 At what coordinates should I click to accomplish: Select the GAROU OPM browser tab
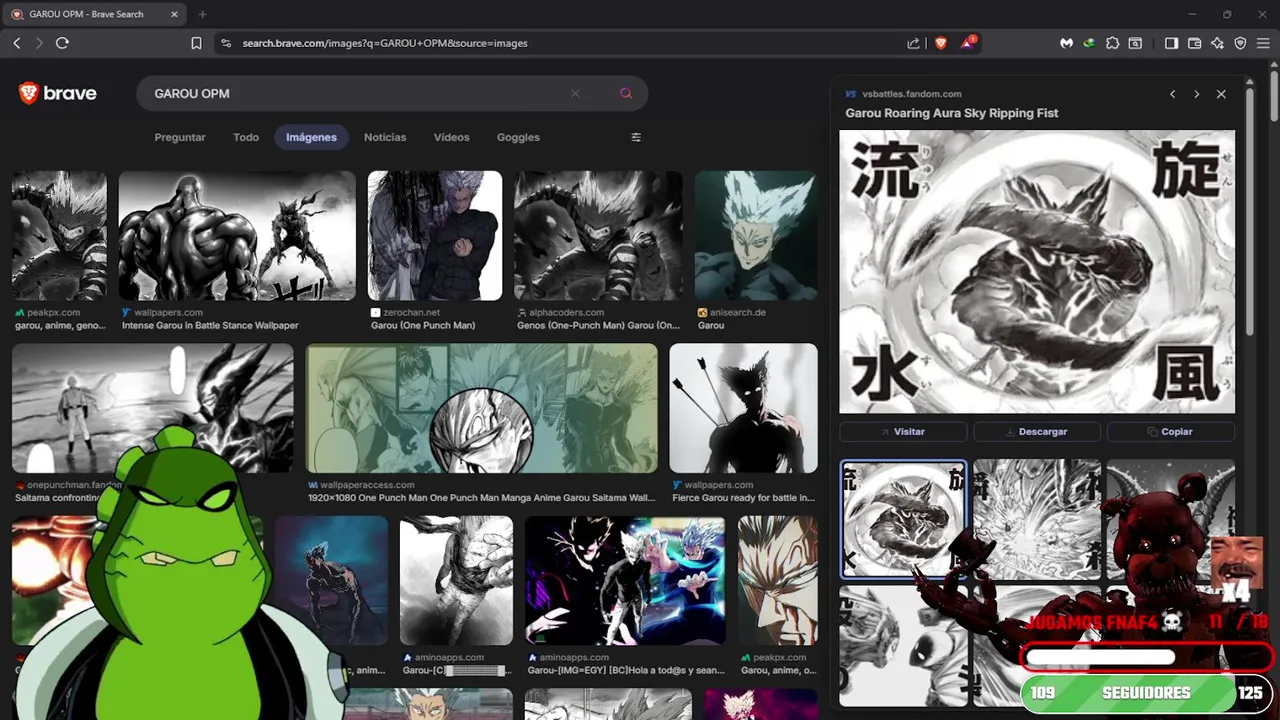point(95,14)
